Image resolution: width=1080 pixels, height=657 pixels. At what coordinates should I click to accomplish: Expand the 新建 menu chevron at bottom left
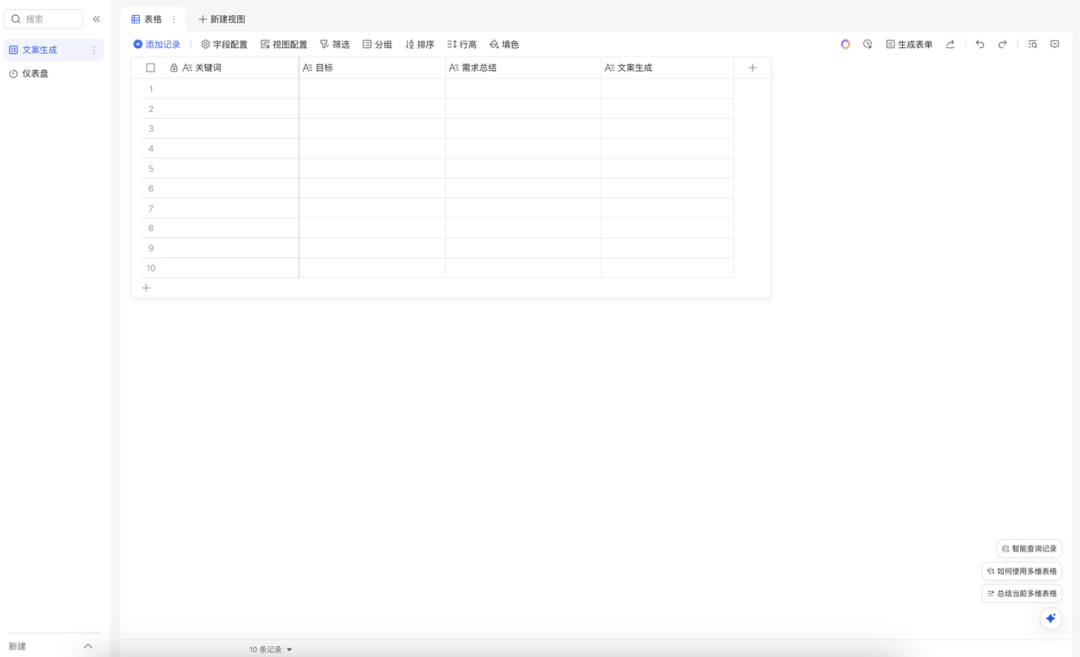click(x=88, y=646)
